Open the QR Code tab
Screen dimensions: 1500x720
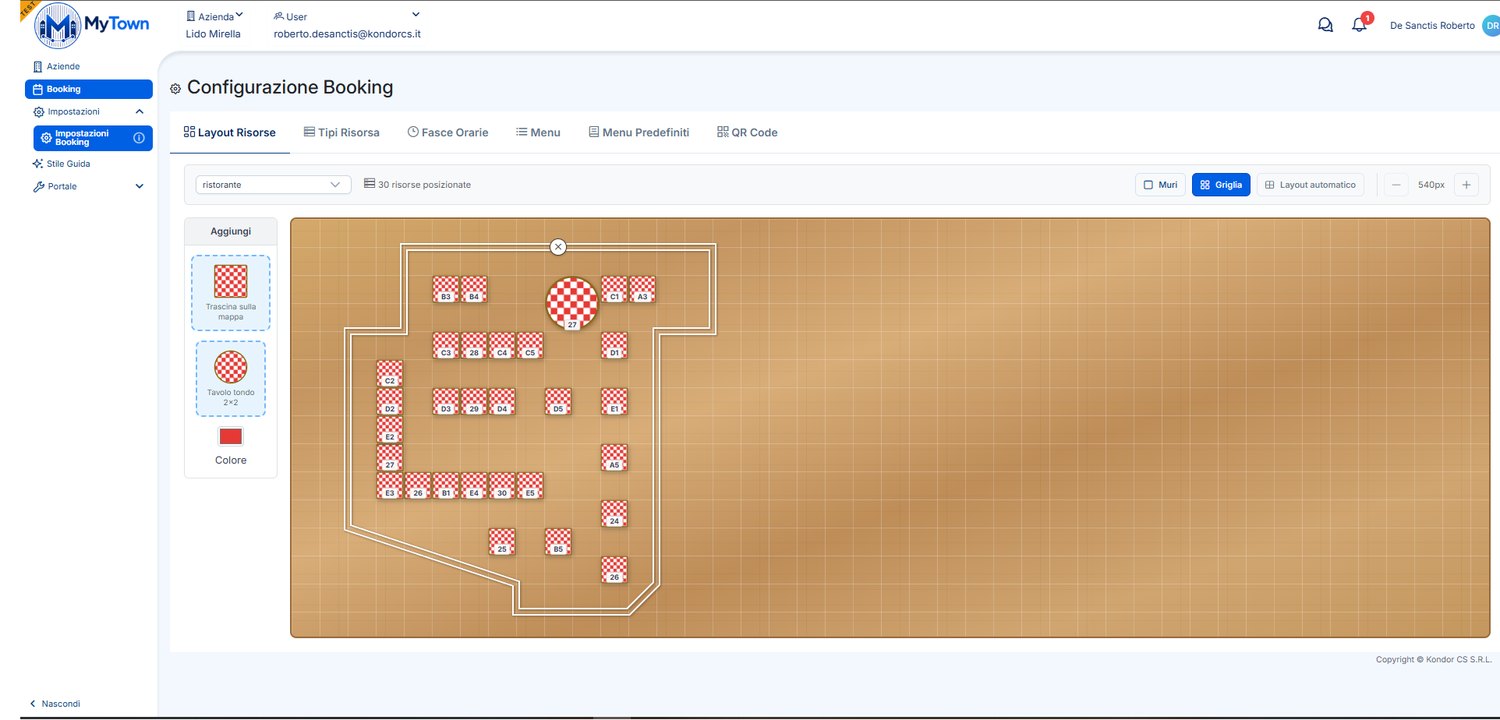tap(747, 132)
